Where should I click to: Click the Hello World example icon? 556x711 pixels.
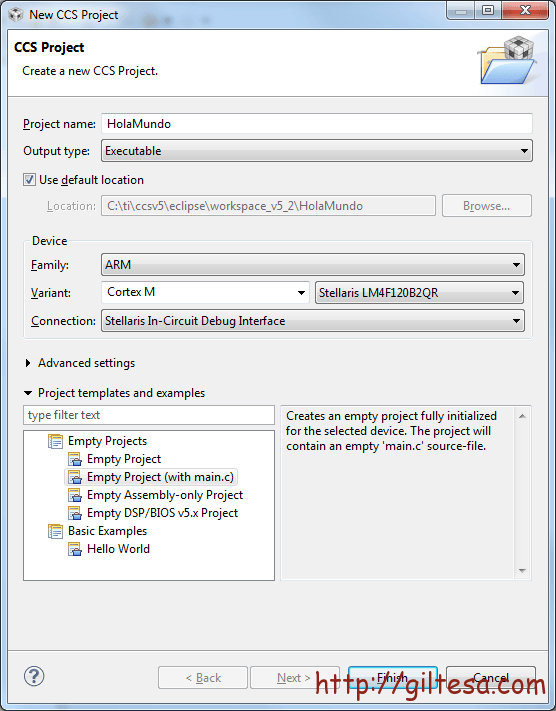tap(74, 549)
